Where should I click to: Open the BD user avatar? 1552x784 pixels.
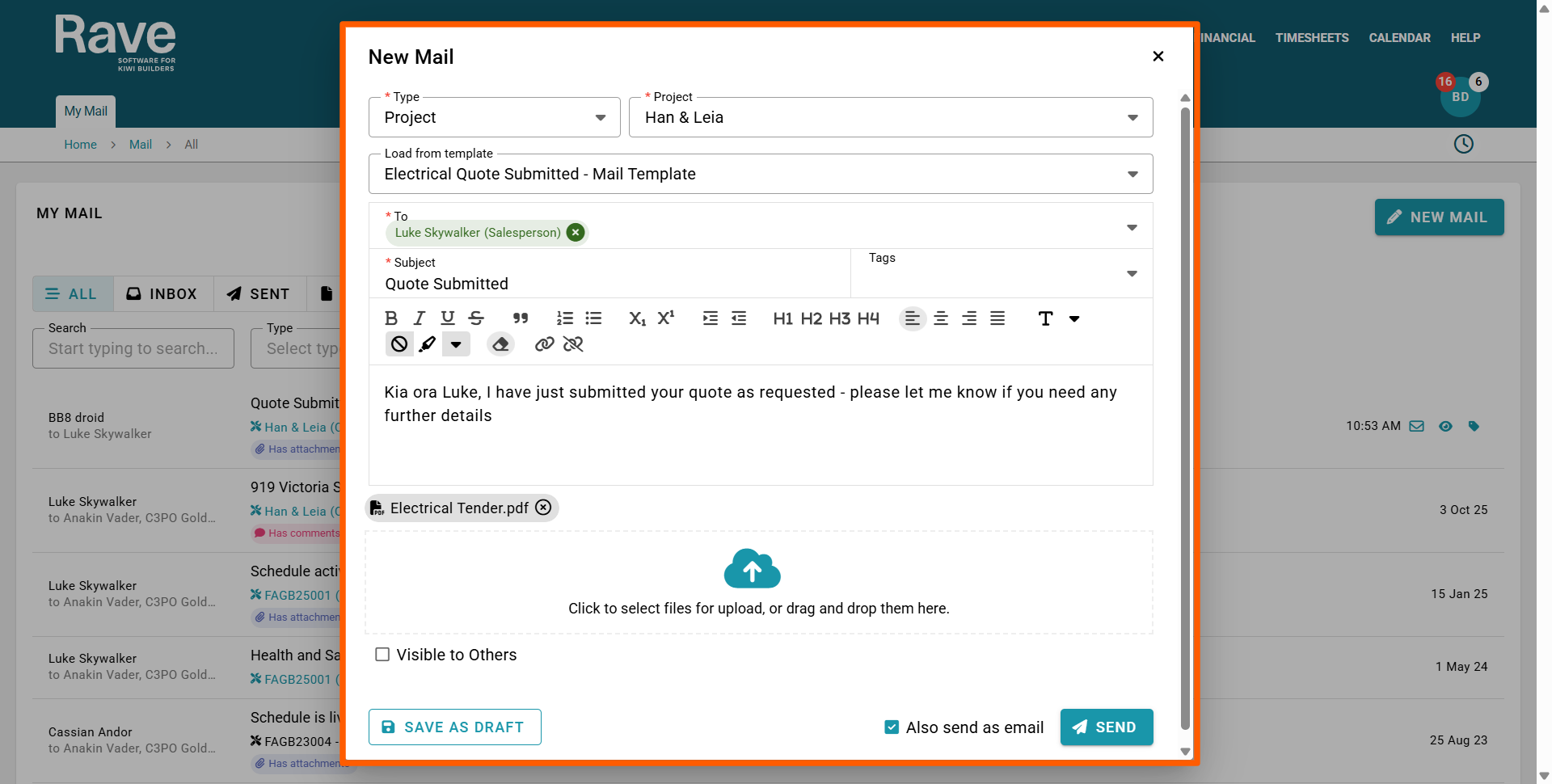pyautogui.click(x=1461, y=97)
